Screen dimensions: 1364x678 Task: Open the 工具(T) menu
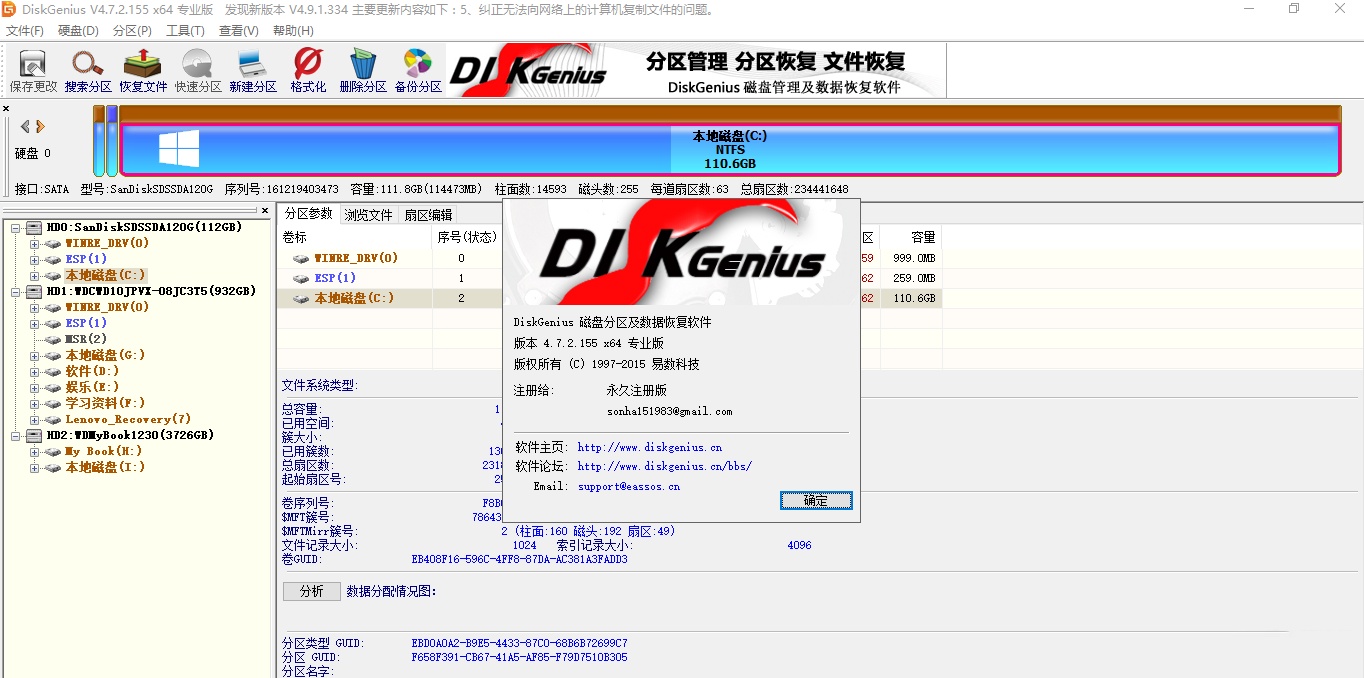click(x=185, y=31)
